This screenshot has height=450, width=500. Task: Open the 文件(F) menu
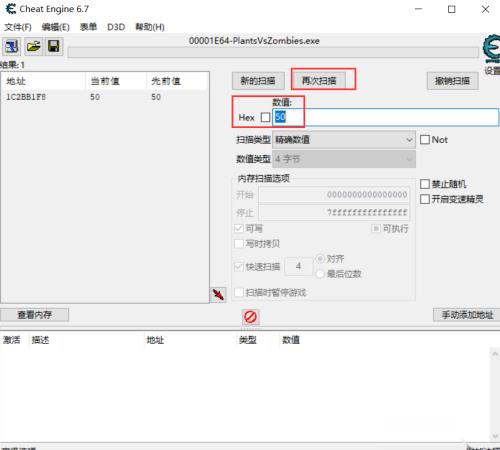[x=18, y=27]
